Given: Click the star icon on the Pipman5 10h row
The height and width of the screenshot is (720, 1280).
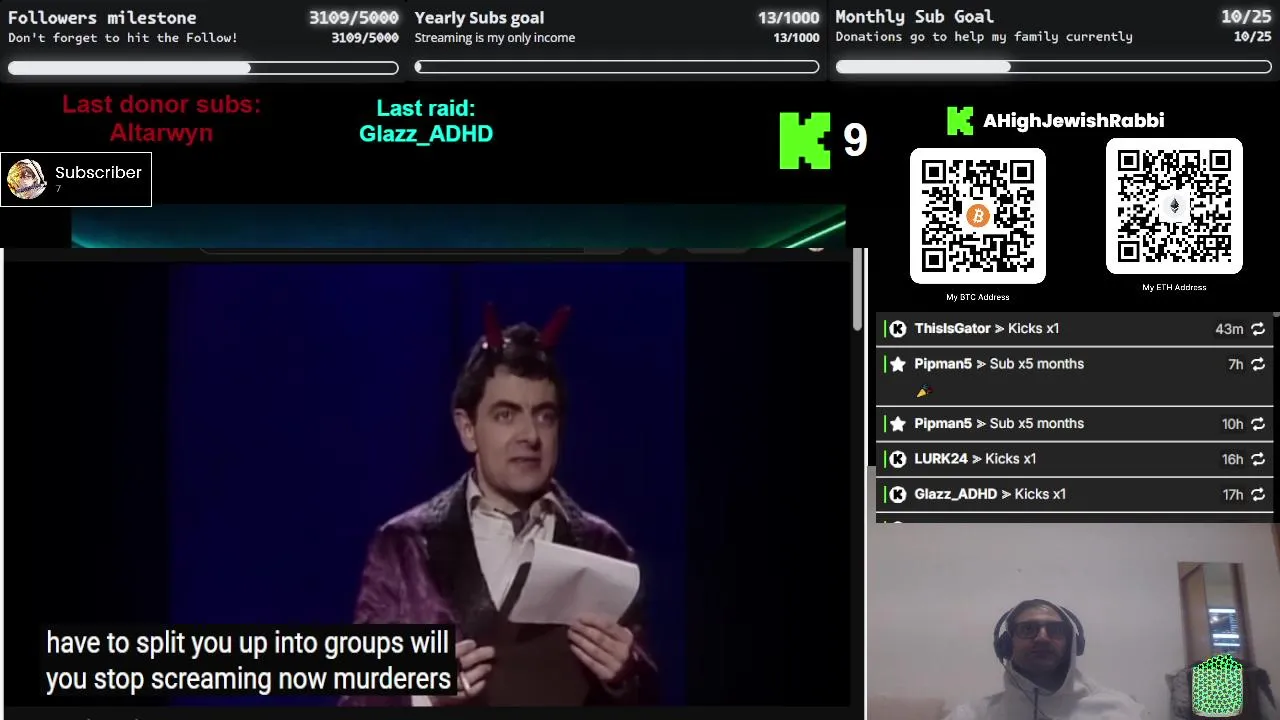Looking at the screenshot, I should click(898, 424).
